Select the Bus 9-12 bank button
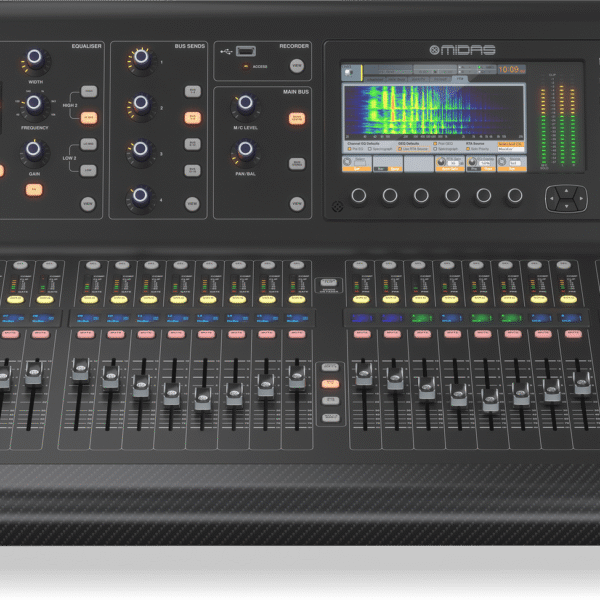The width and height of the screenshot is (600, 600). [192, 144]
